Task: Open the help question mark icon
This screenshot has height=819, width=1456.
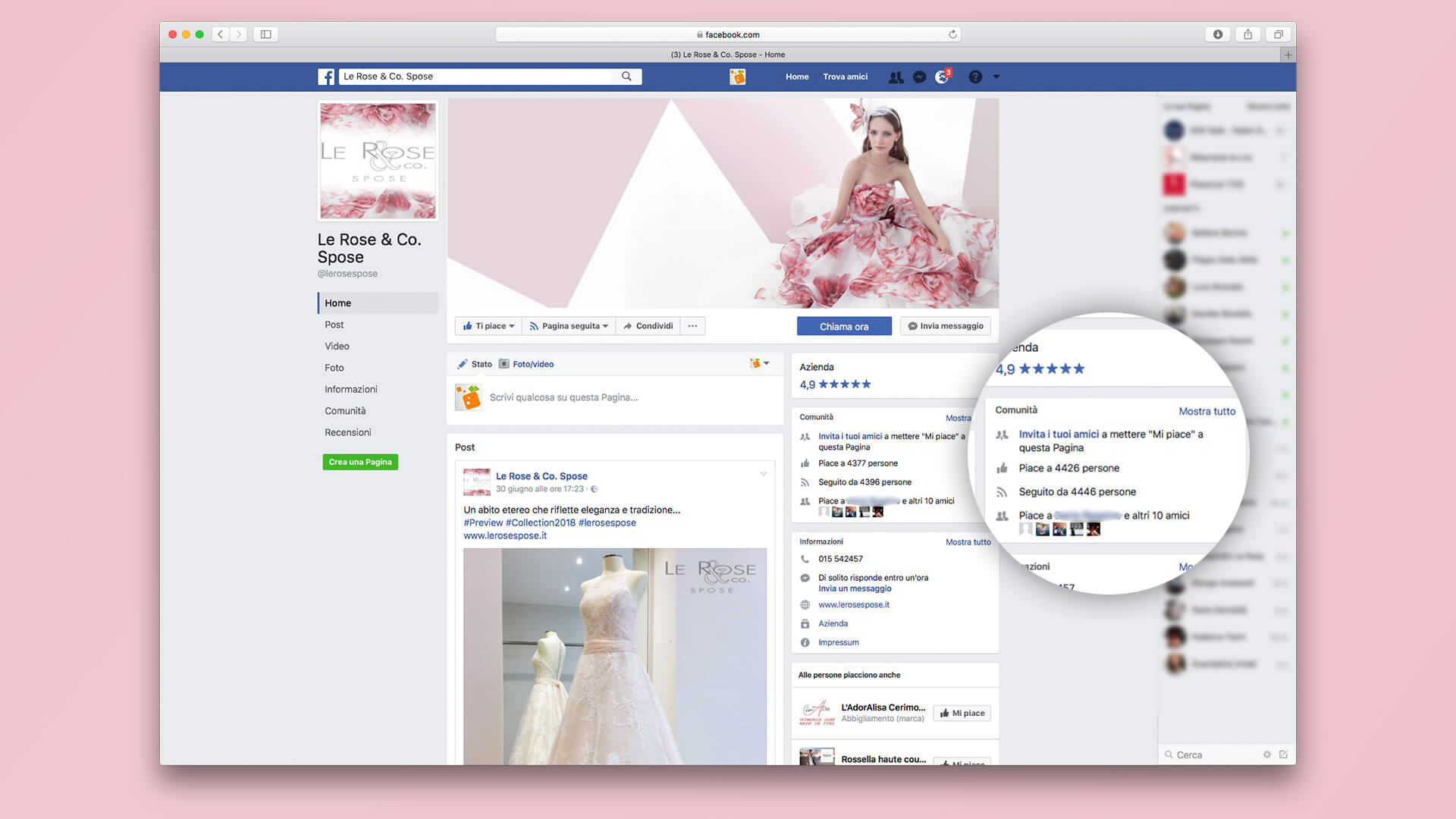Action: click(975, 77)
